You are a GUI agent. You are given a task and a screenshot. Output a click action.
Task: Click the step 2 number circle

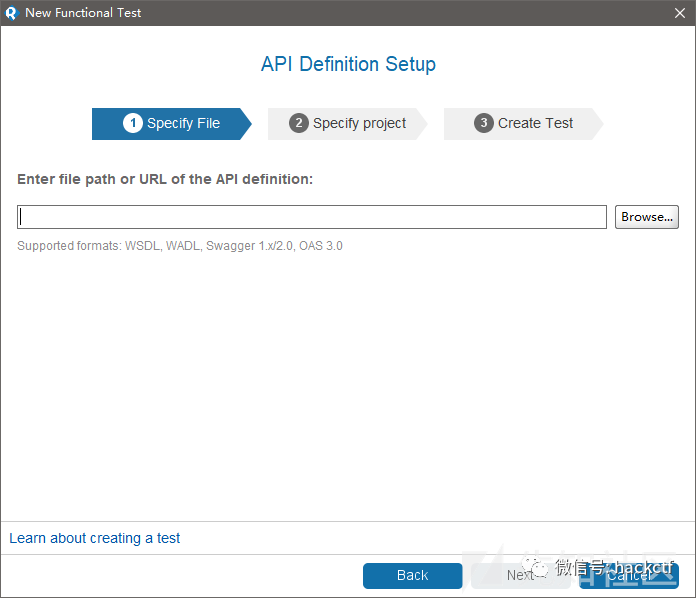pyautogui.click(x=299, y=123)
